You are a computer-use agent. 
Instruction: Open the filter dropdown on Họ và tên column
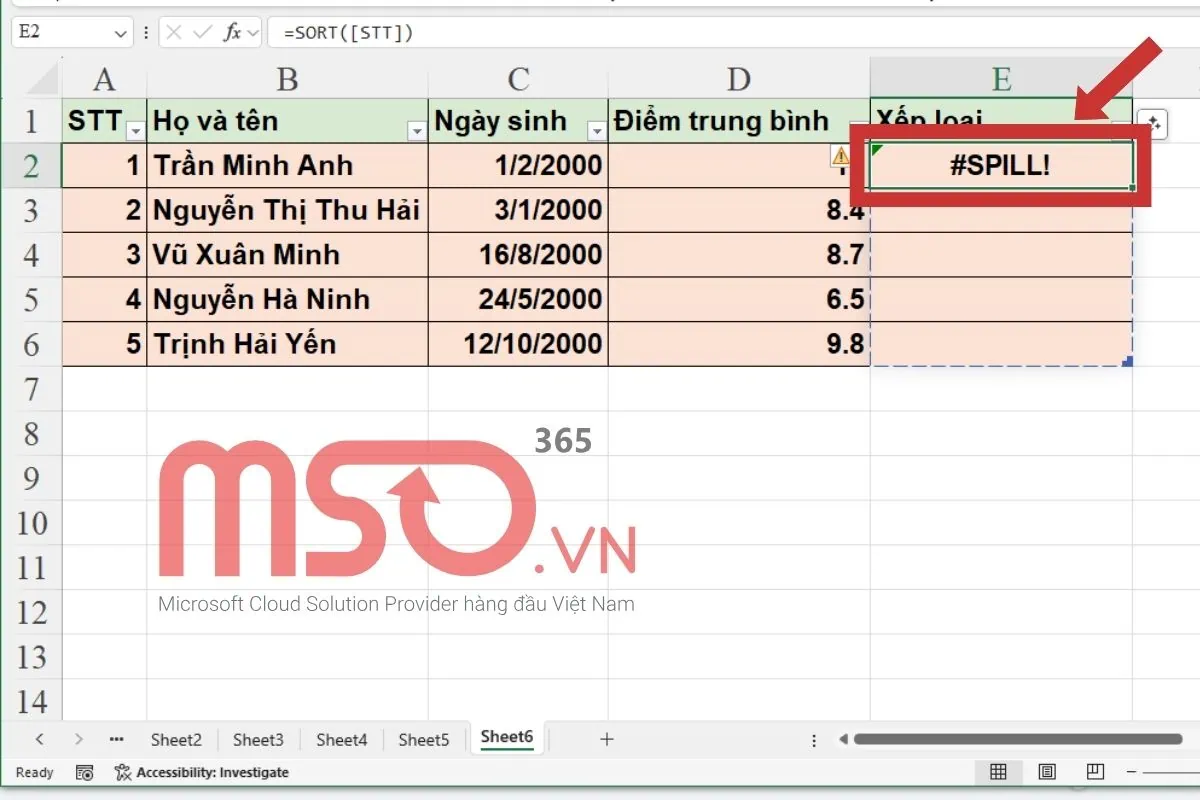(x=416, y=130)
